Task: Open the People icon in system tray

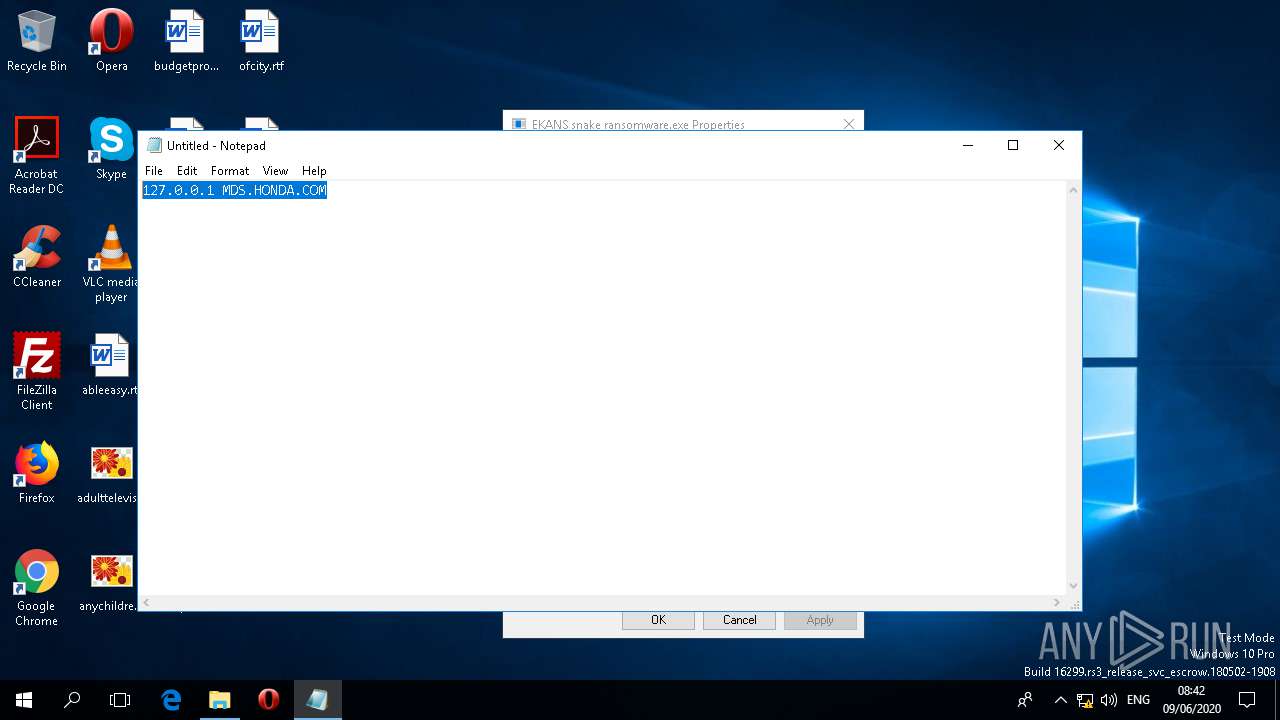Action: 1025,700
